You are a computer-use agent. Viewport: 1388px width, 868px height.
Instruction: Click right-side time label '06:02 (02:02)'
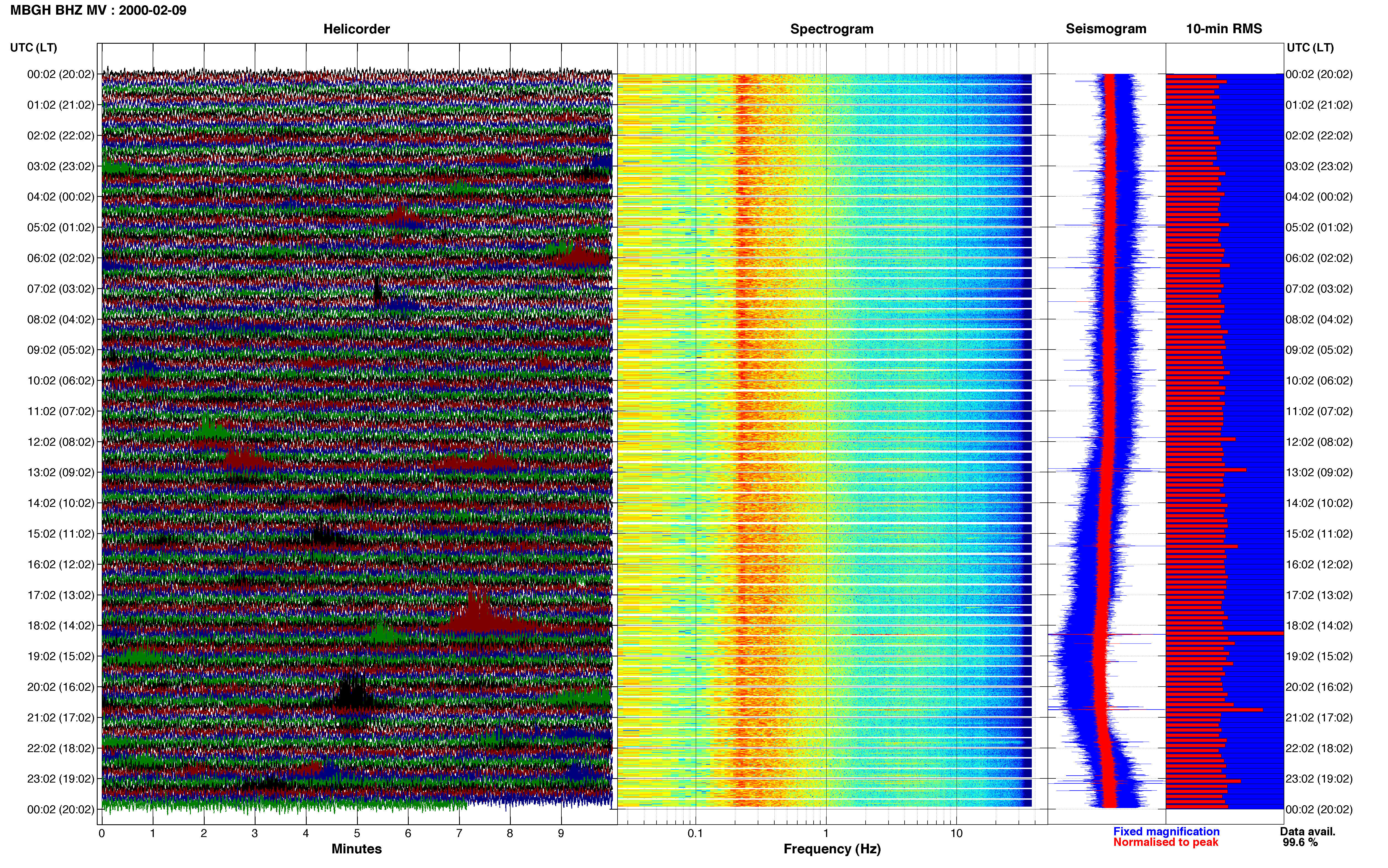tap(1319, 258)
